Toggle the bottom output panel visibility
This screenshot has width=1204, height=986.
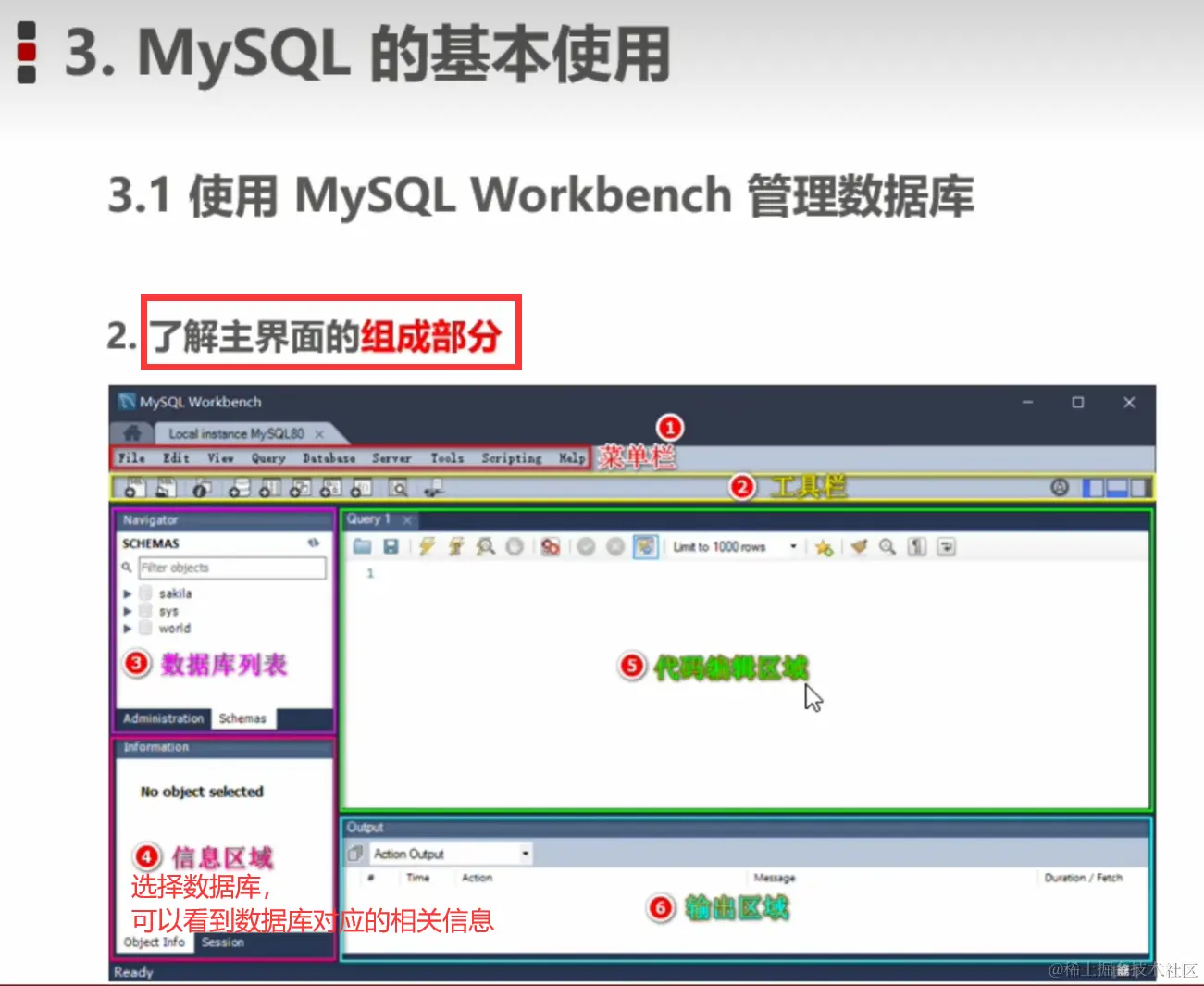pyautogui.click(x=1117, y=487)
